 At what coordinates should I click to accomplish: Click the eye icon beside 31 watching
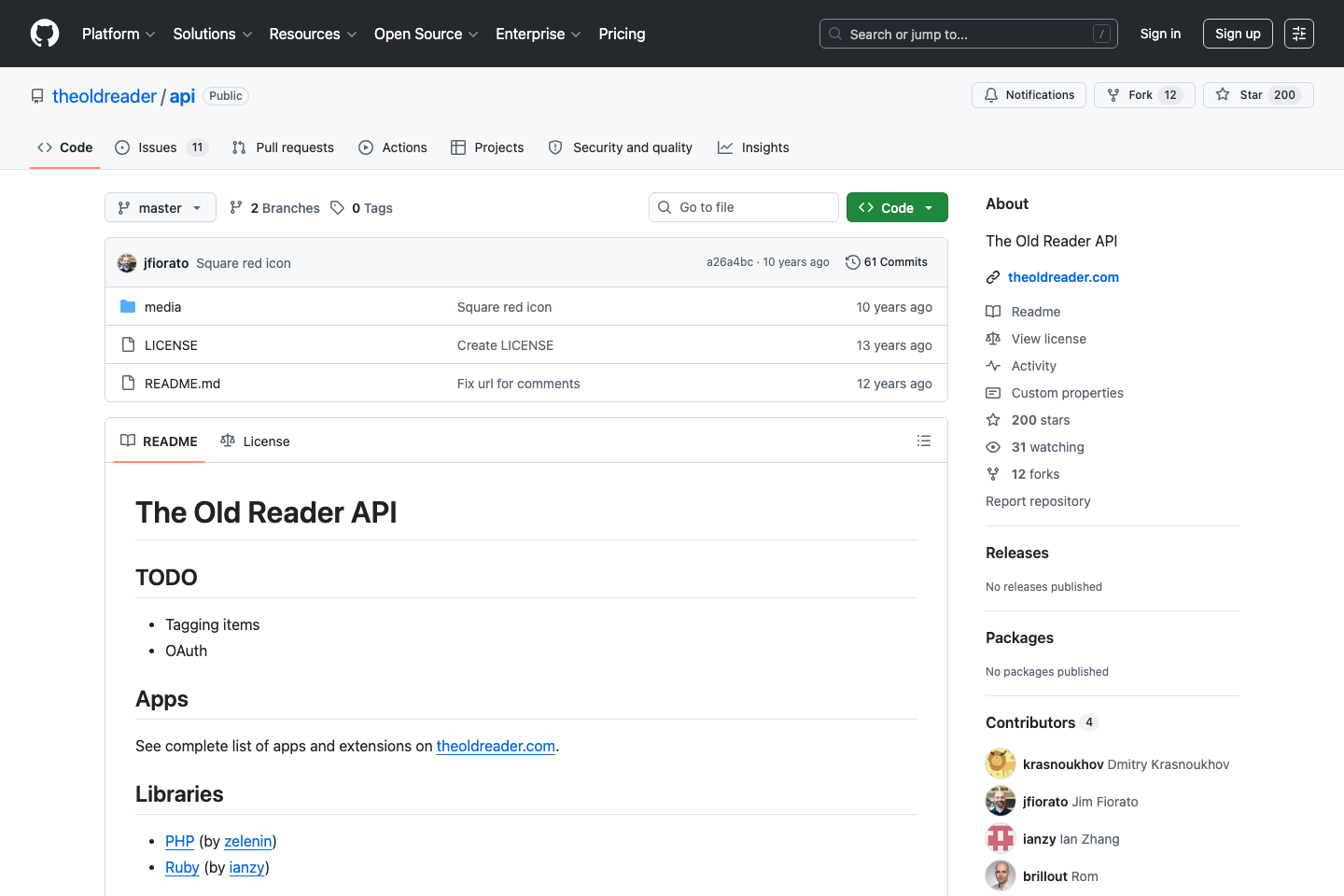[993, 447]
